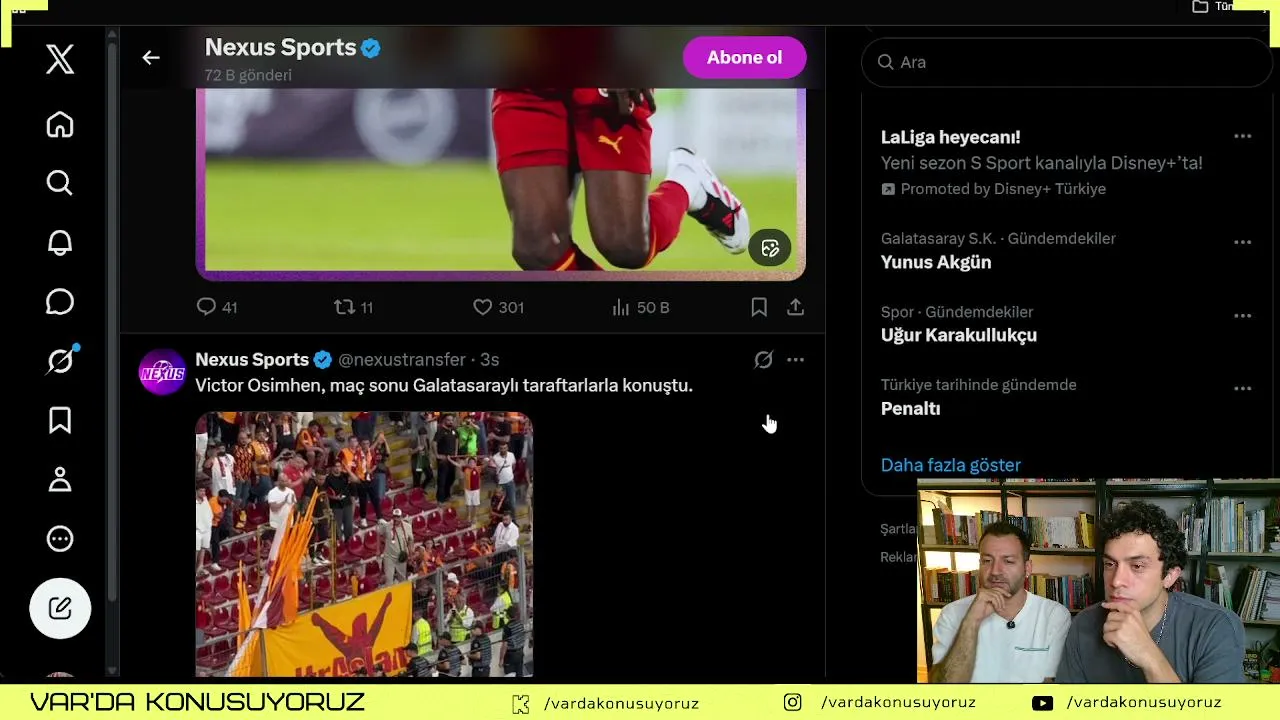This screenshot has width=1280, height=720.
Task: Open options for the Yunus Akgün trend
Action: [1242, 242]
